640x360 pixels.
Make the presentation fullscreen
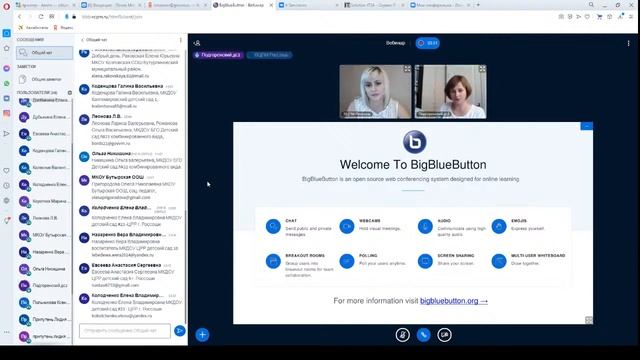(589, 320)
